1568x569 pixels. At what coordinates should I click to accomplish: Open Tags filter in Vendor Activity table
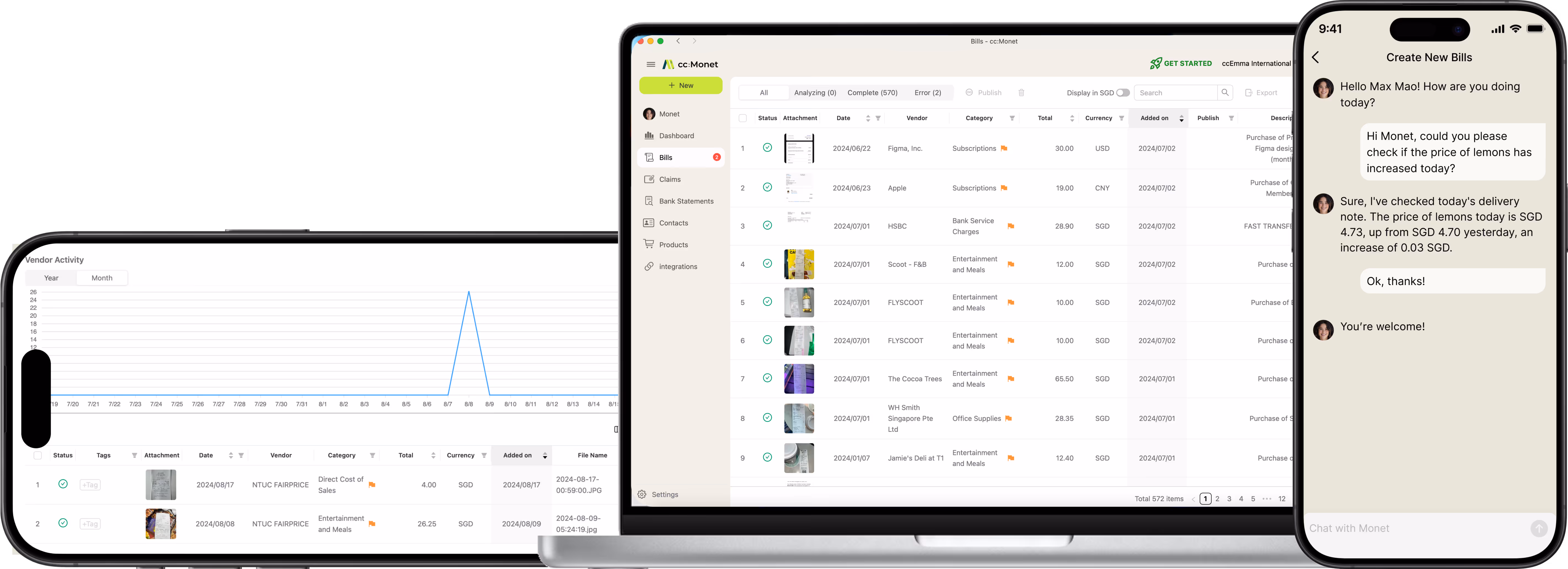tap(134, 455)
